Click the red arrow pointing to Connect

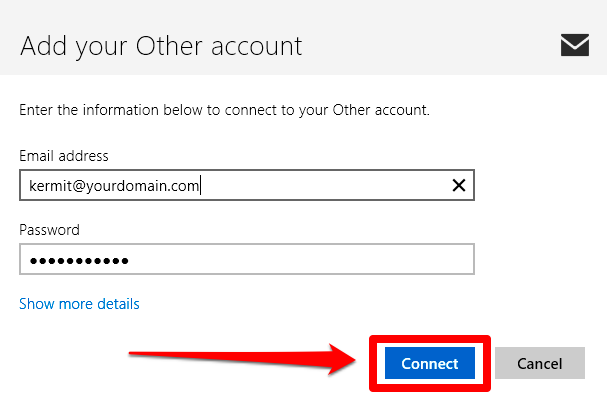click(242, 357)
